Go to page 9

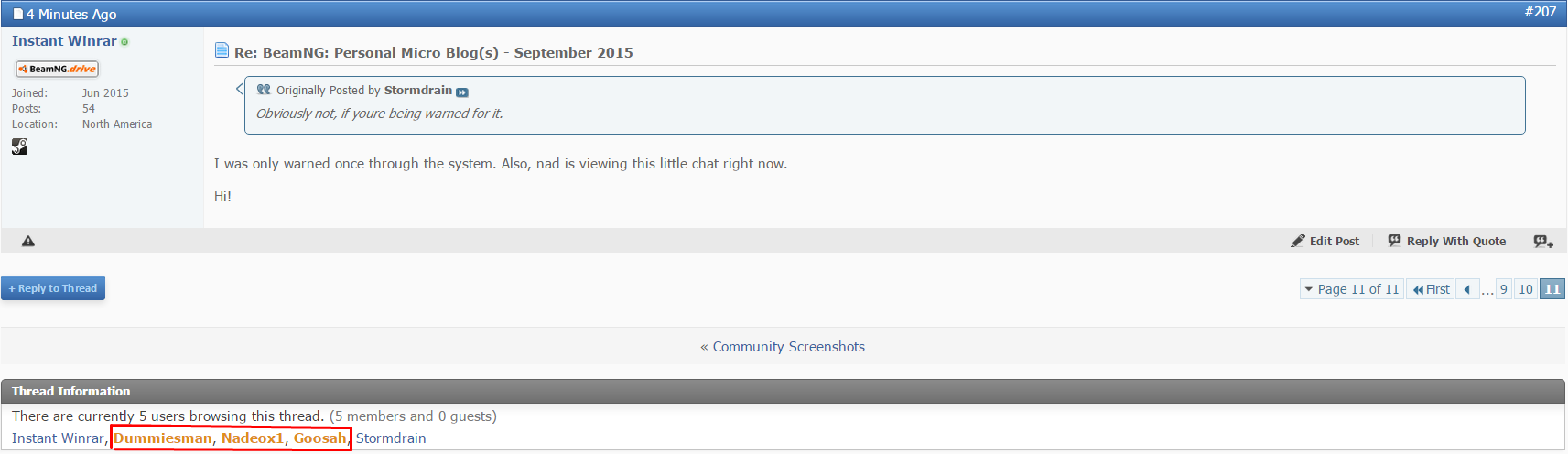[x=1503, y=289]
